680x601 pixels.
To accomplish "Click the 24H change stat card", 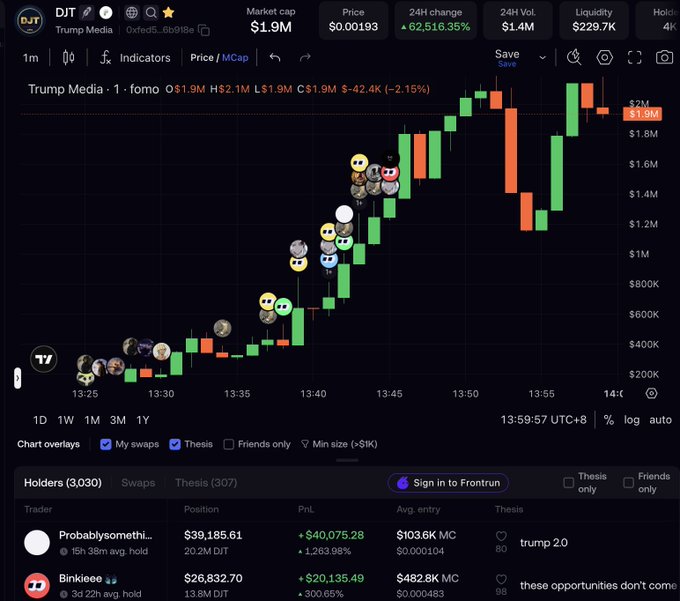I will (435, 20).
